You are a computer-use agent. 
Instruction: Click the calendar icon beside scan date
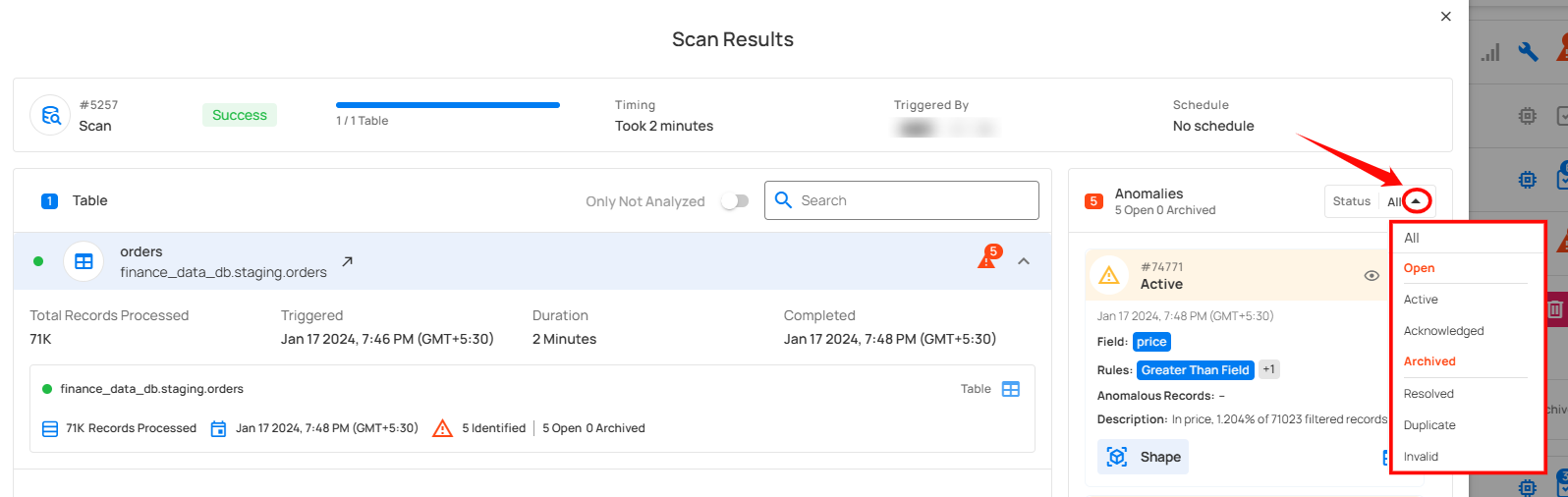click(219, 428)
